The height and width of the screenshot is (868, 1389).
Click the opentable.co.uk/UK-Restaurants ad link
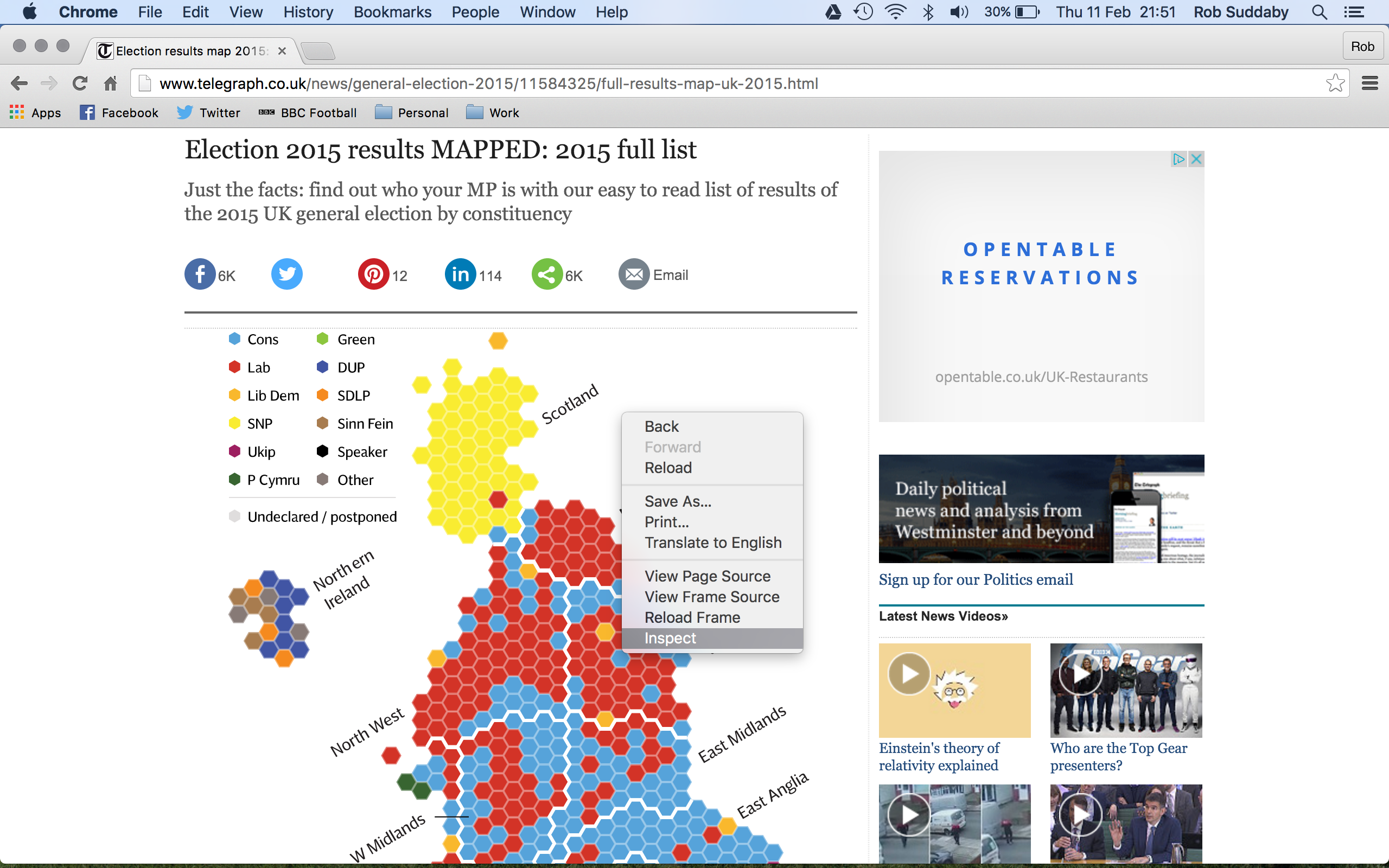[x=1041, y=377]
